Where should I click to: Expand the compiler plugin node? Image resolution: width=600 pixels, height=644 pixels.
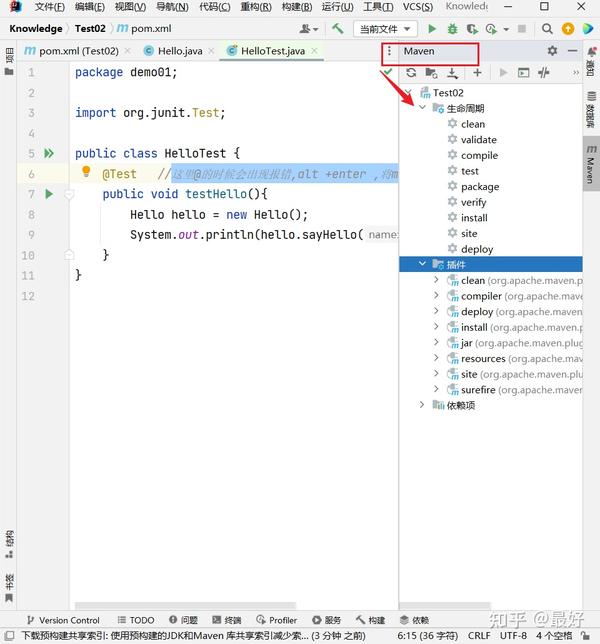(436, 295)
